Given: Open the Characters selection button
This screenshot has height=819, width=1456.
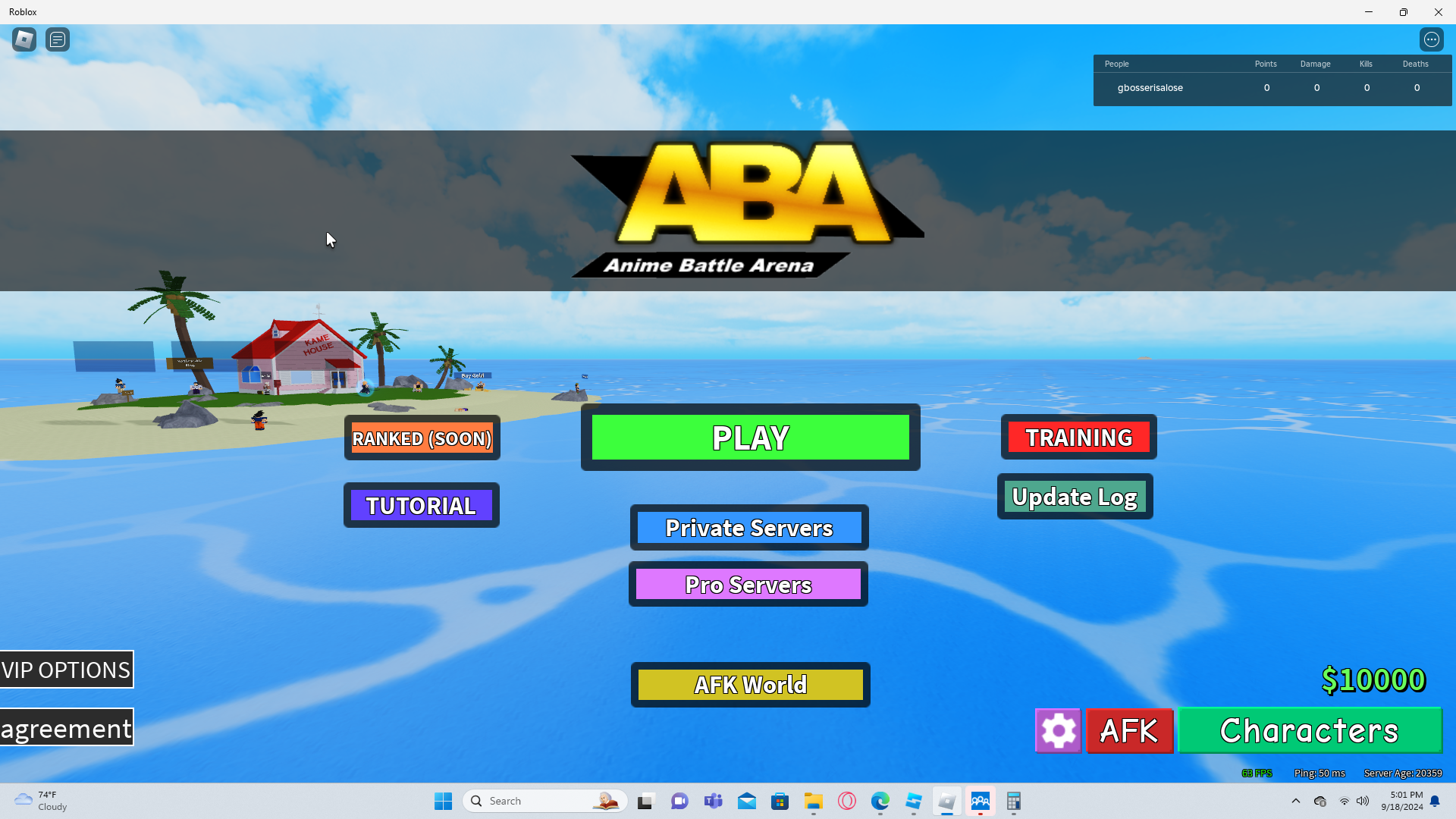Looking at the screenshot, I should [x=1310, y=731].
